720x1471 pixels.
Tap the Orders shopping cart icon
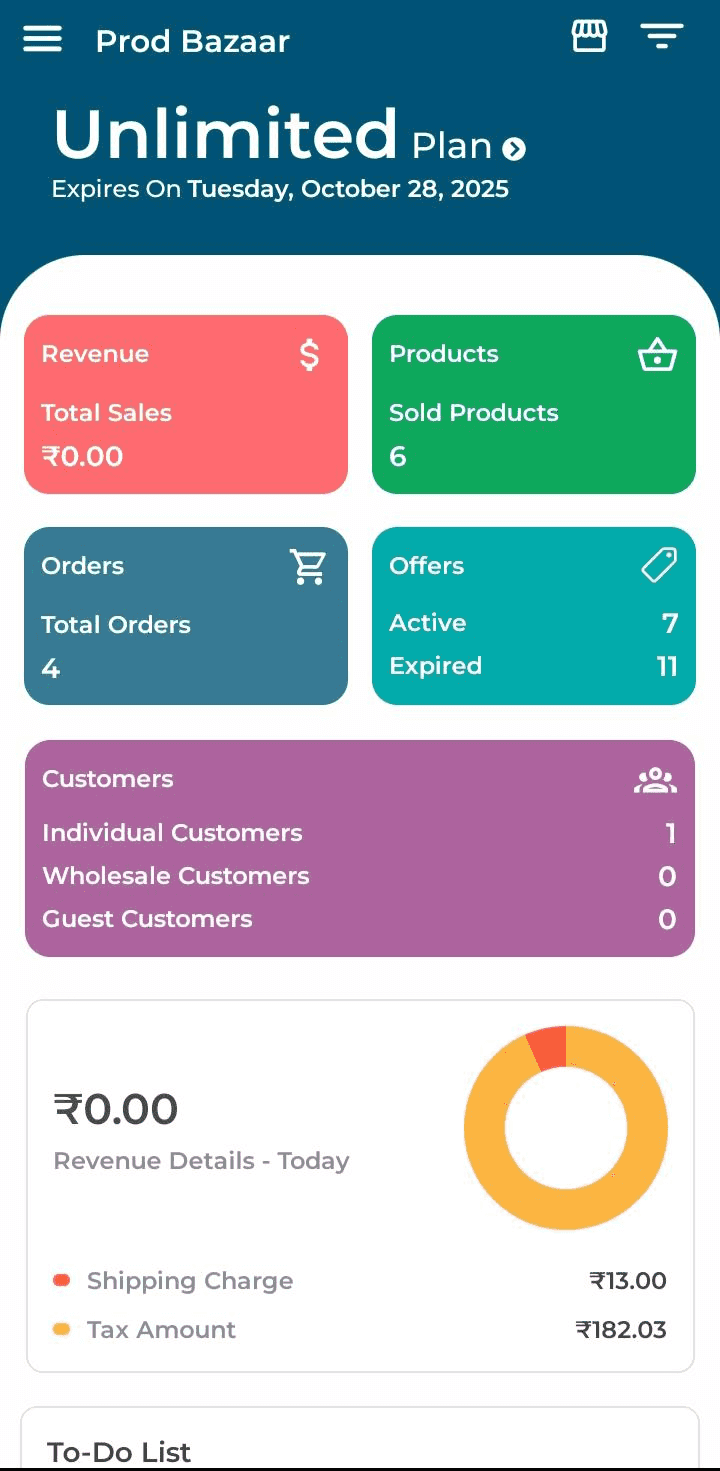(x=308, y=567)
